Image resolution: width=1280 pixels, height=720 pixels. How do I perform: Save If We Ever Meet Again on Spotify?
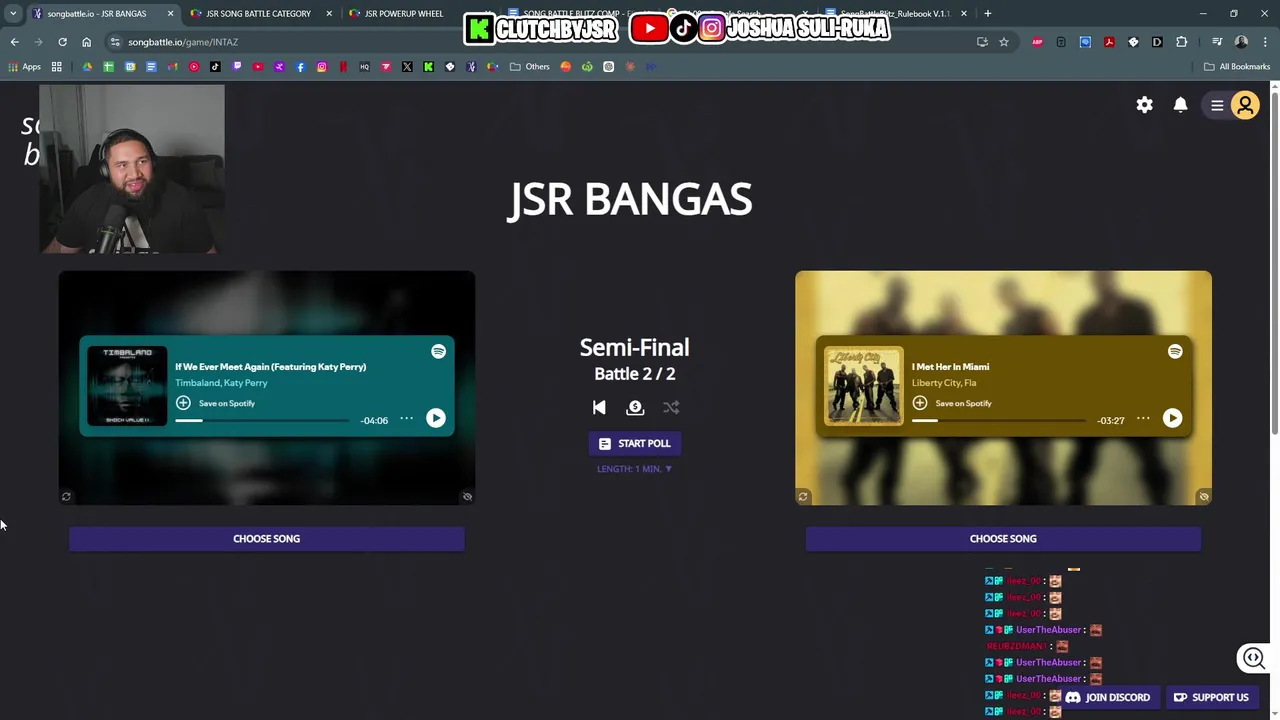pos(215,403)
